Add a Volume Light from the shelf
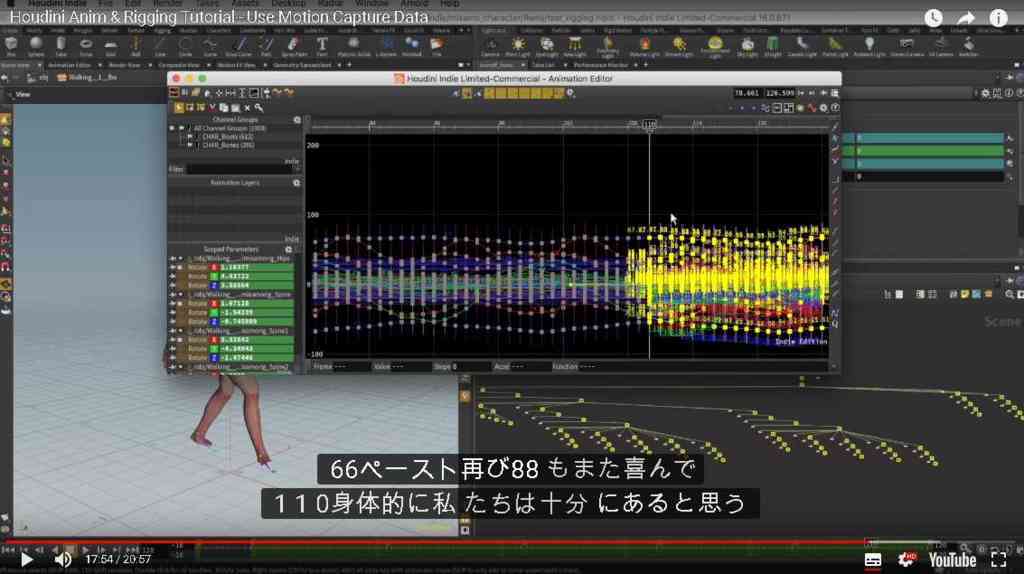This screenshot has height=574, width=1024. pyautogui.click(x=644, y=46)
